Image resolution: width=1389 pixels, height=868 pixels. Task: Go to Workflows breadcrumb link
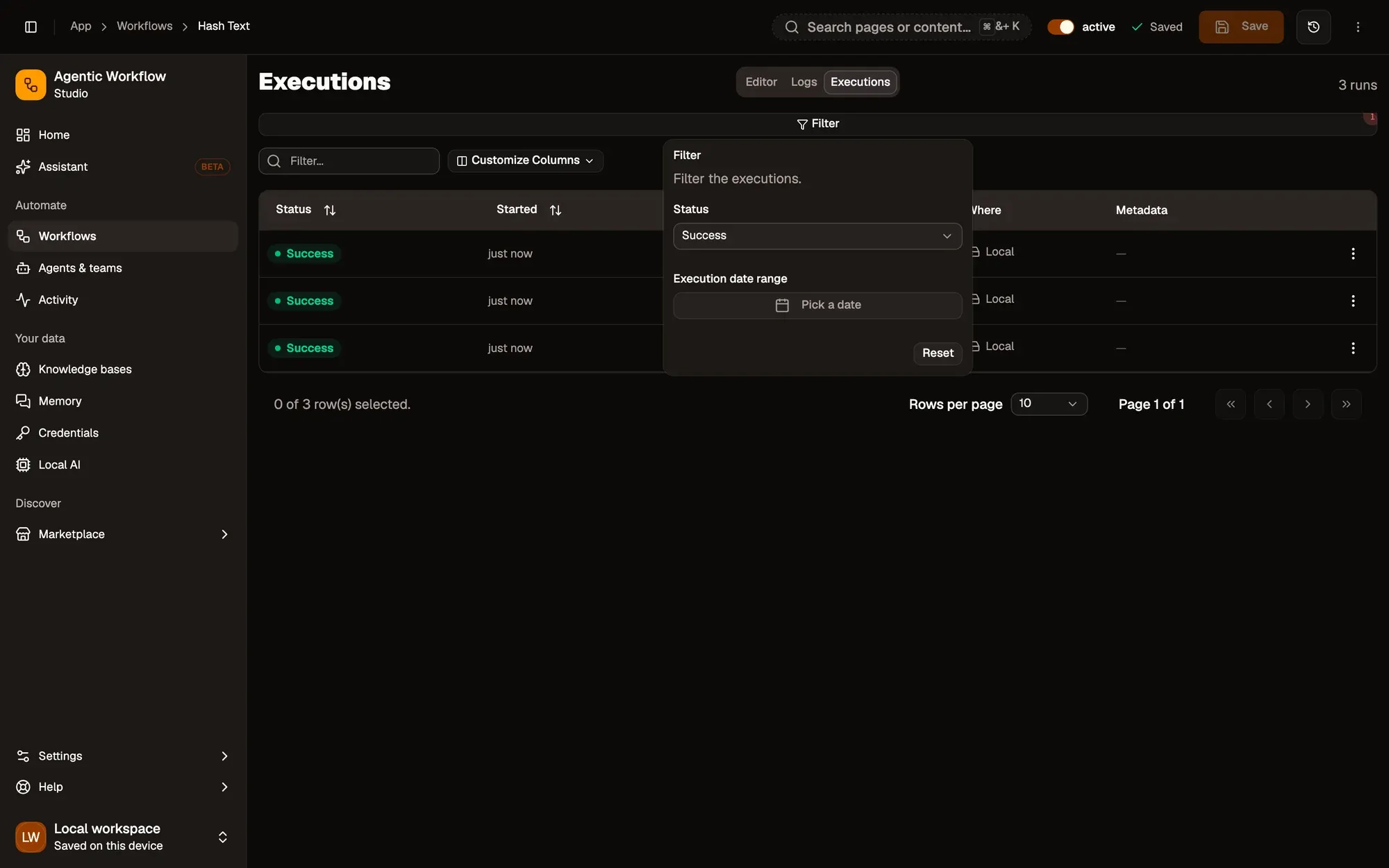tap(144, 26)
